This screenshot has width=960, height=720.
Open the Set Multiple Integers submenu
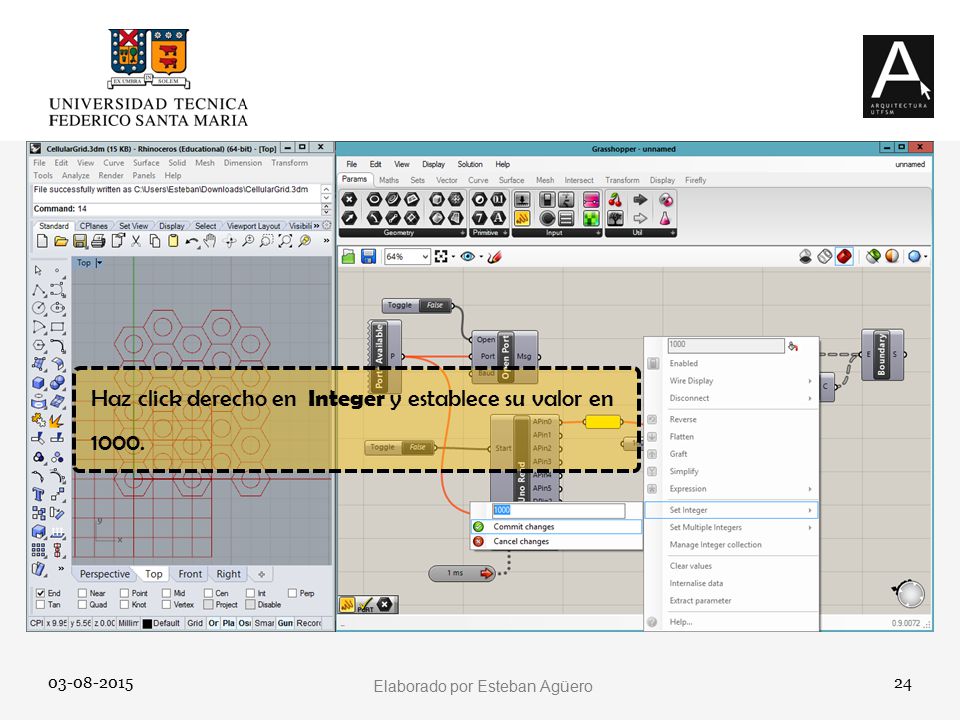tap(732, 527)
